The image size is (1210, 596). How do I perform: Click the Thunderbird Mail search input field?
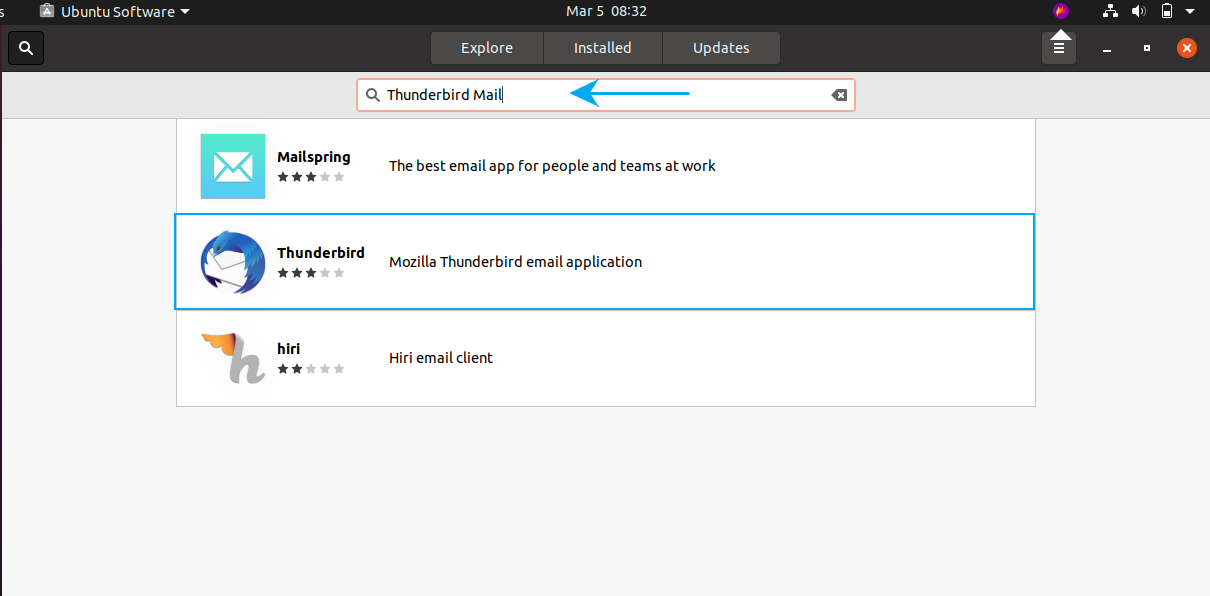click(606, 95)
